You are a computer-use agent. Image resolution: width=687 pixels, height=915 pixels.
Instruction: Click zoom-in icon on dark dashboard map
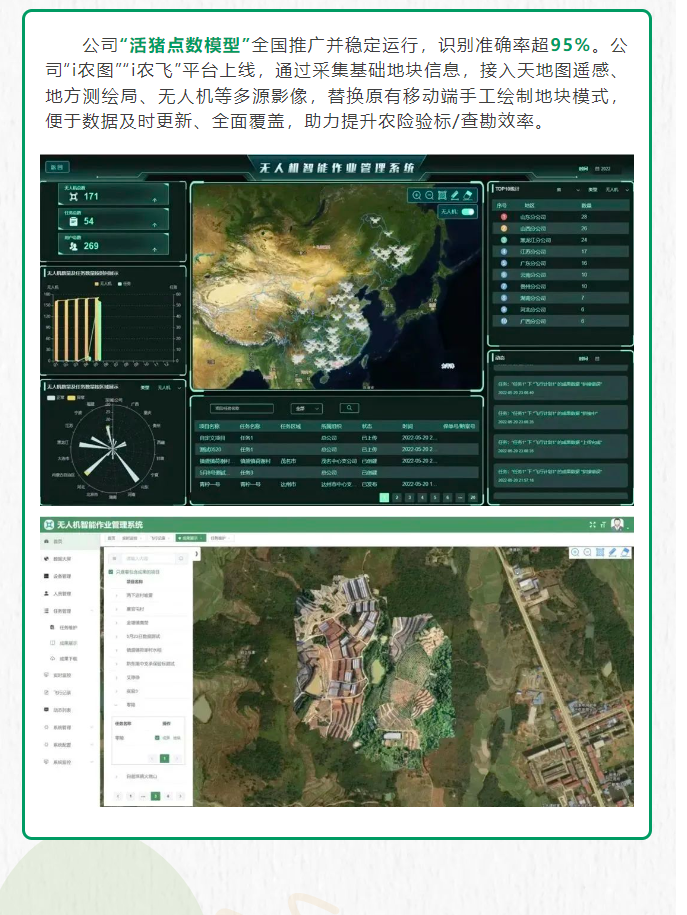[x=416, y=196]
